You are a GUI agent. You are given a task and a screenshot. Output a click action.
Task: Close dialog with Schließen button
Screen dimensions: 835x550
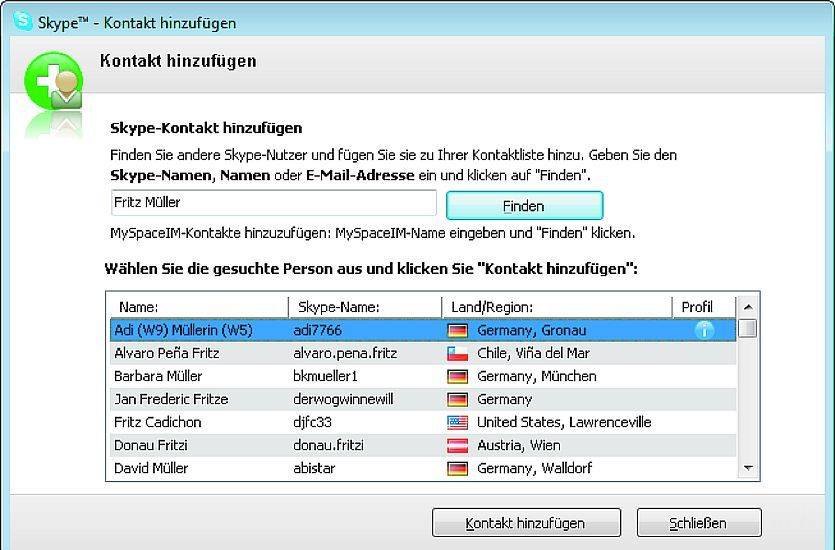(x=699, y=523)
